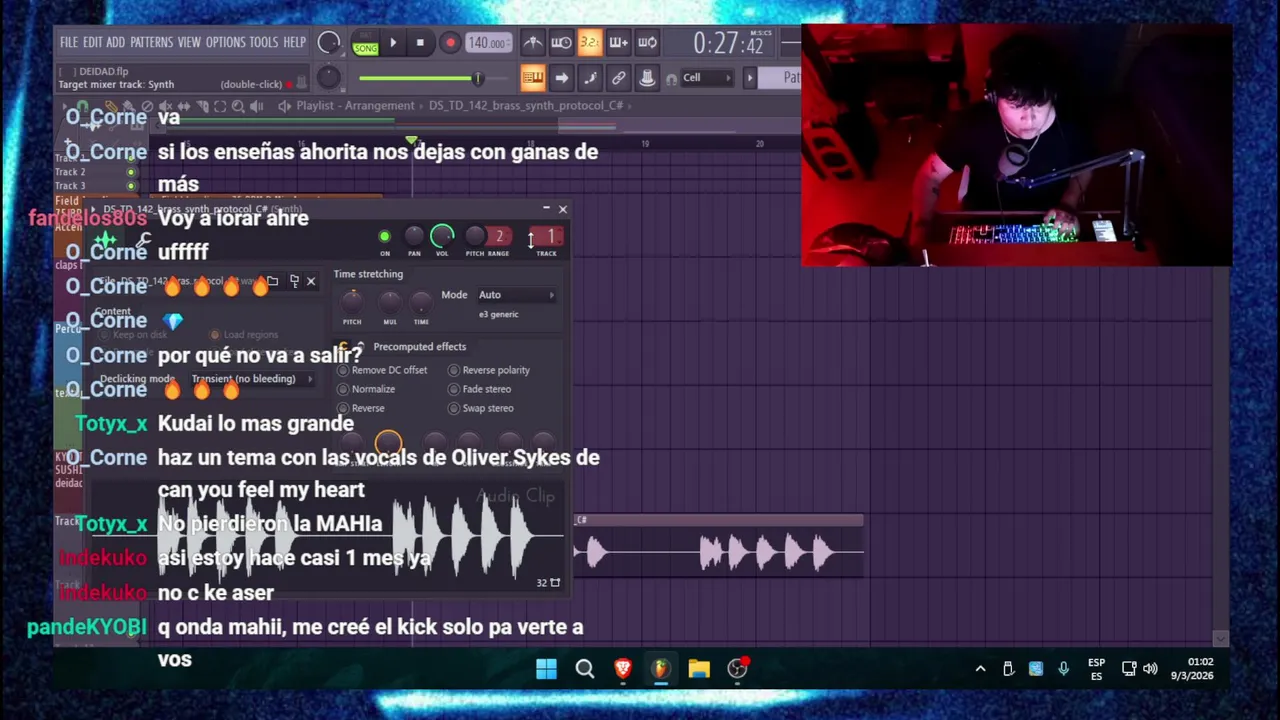Toggle the channel ON green LED
1280x720 pixels.
(x=384, y=237)
